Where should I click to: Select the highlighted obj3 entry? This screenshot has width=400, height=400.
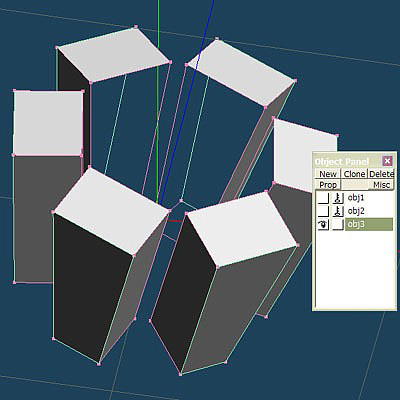pyautogui.click(x=369, y=224)
